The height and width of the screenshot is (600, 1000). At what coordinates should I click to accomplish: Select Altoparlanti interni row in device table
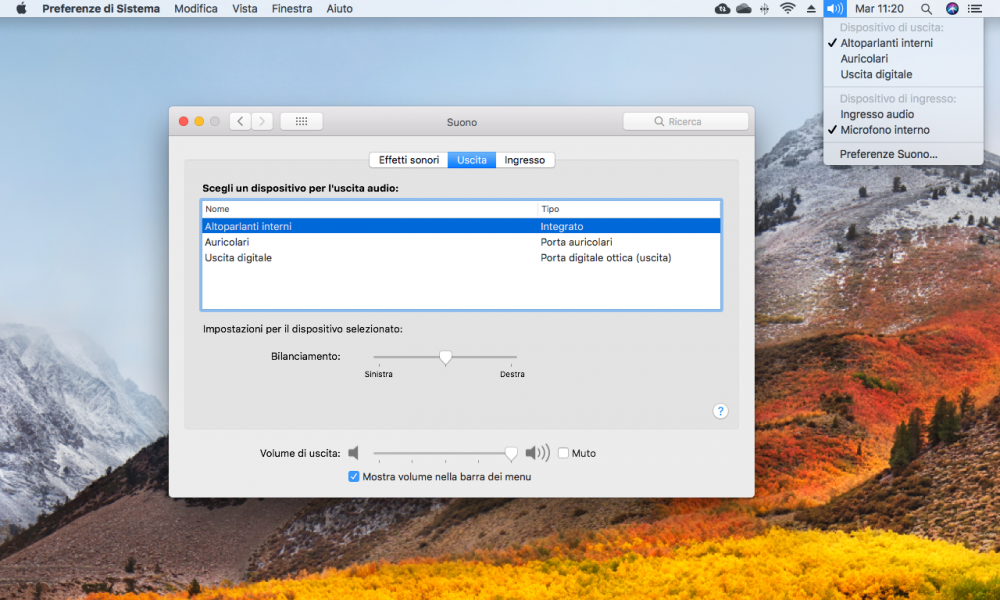click(x=461, y=226)
